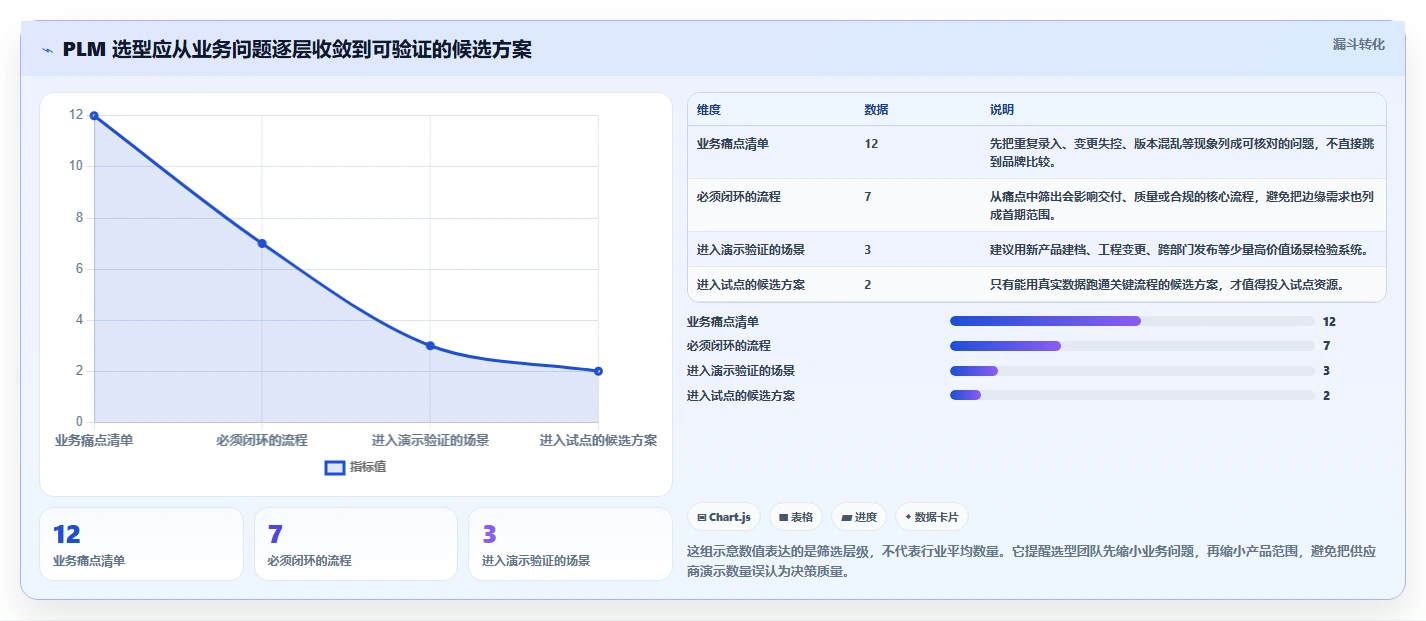Click the x-axis label 业务痛点清单

(x=94, y=440)
